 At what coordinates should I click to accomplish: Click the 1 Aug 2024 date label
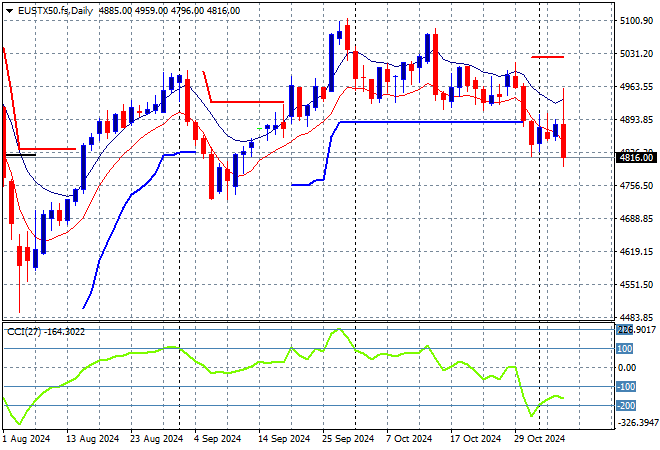(x=27, y=438)
